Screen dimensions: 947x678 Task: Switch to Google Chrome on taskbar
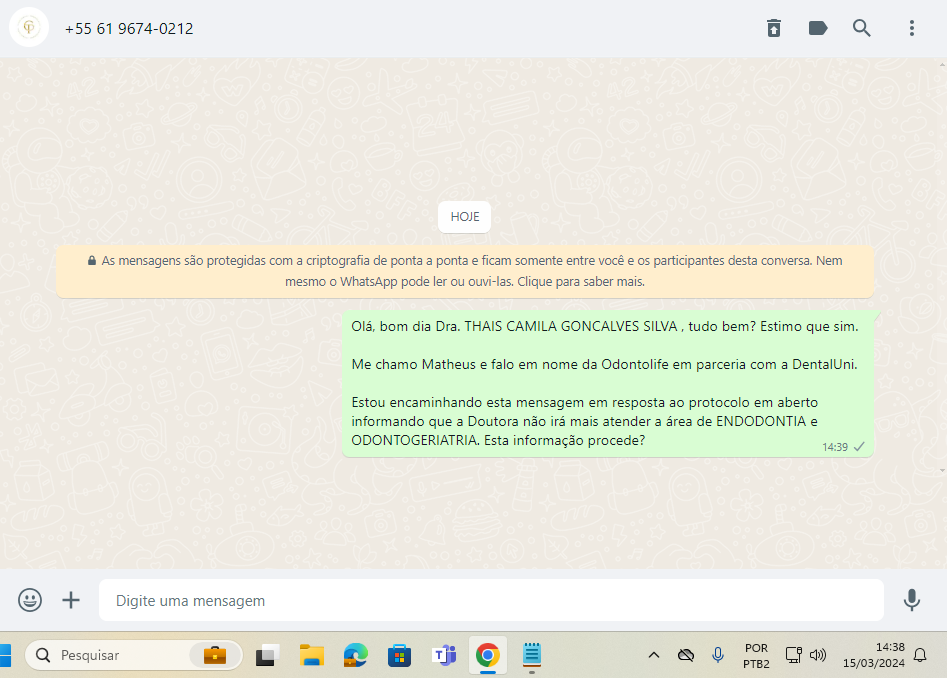pyautogui.click(x=487, y=655)
